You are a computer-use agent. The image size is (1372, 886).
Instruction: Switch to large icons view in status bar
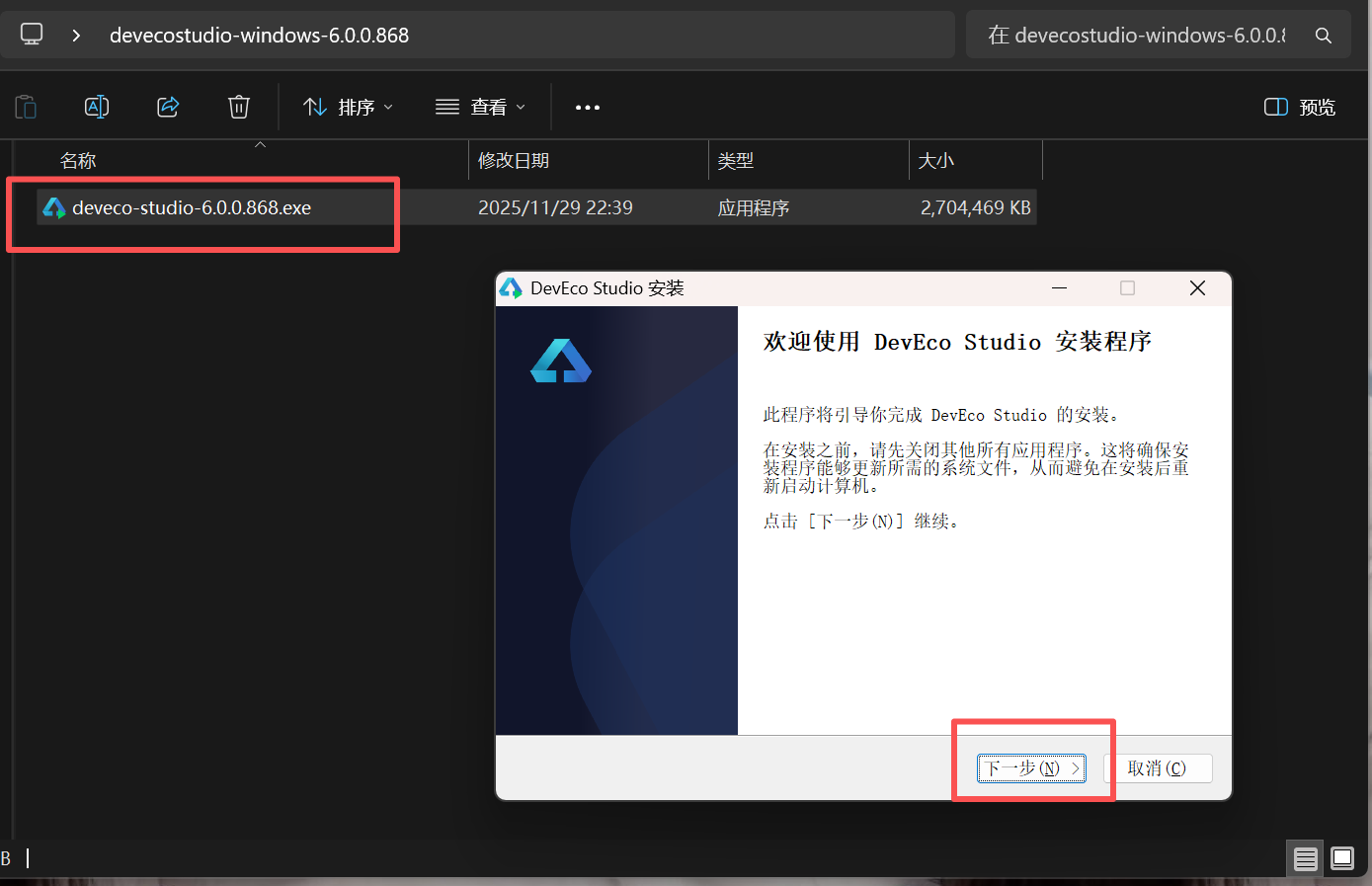[x=1342, y=858]
